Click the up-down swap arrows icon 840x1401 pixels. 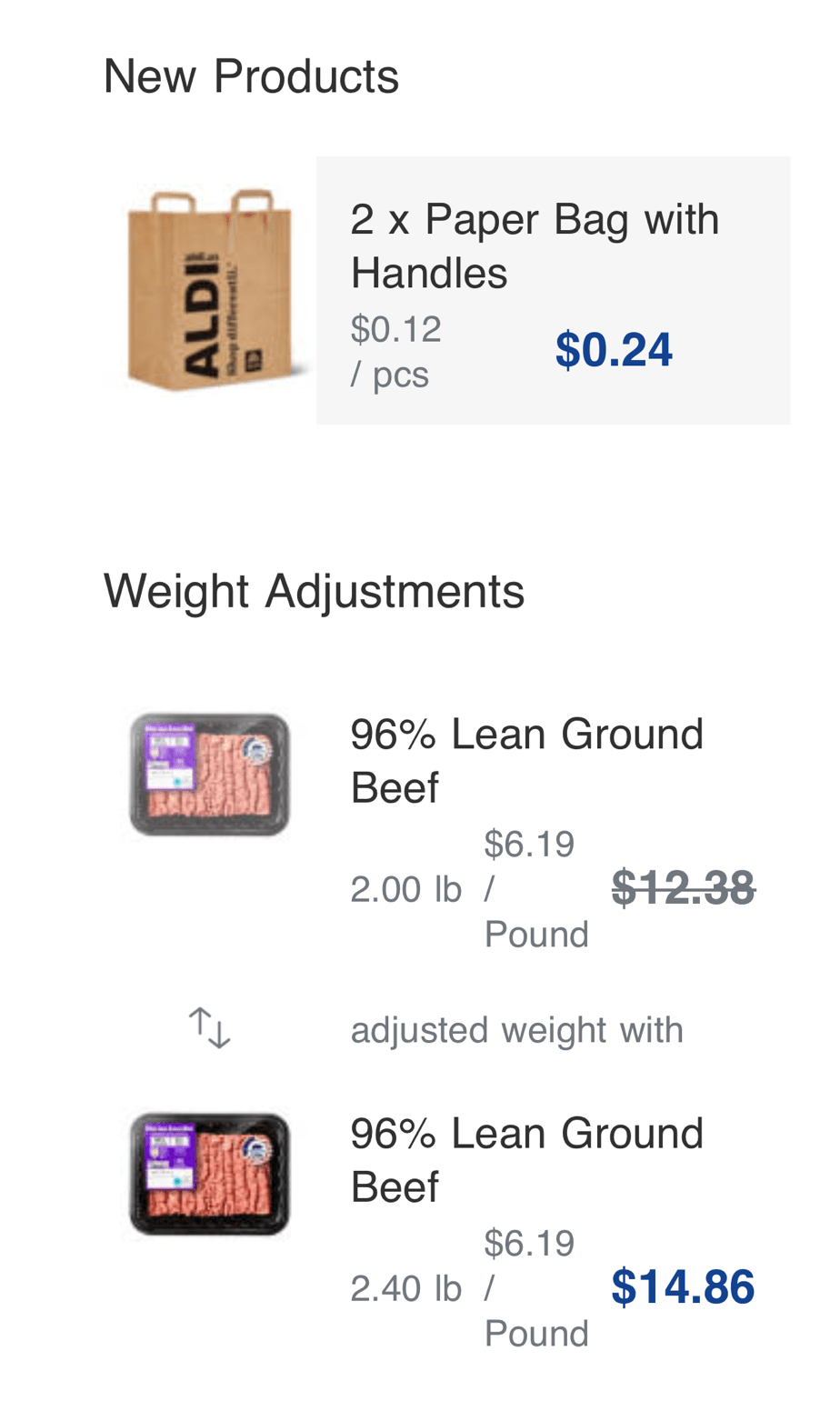(210, 1028)
